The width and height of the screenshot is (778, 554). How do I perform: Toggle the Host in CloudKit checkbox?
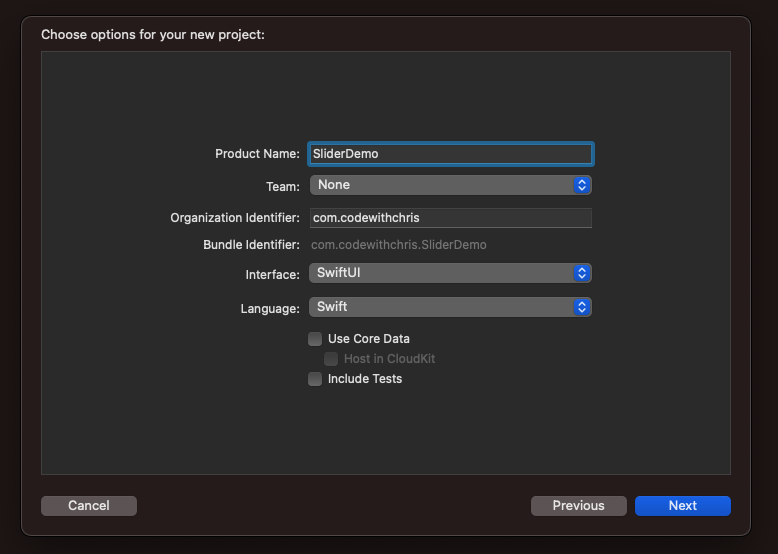click(x=331, y=359)
